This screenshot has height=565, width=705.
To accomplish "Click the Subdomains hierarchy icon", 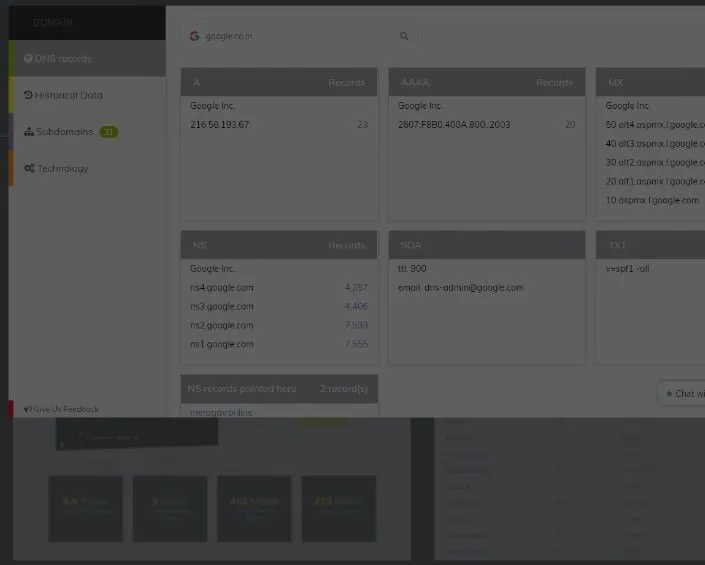I will tap(29, 132).
